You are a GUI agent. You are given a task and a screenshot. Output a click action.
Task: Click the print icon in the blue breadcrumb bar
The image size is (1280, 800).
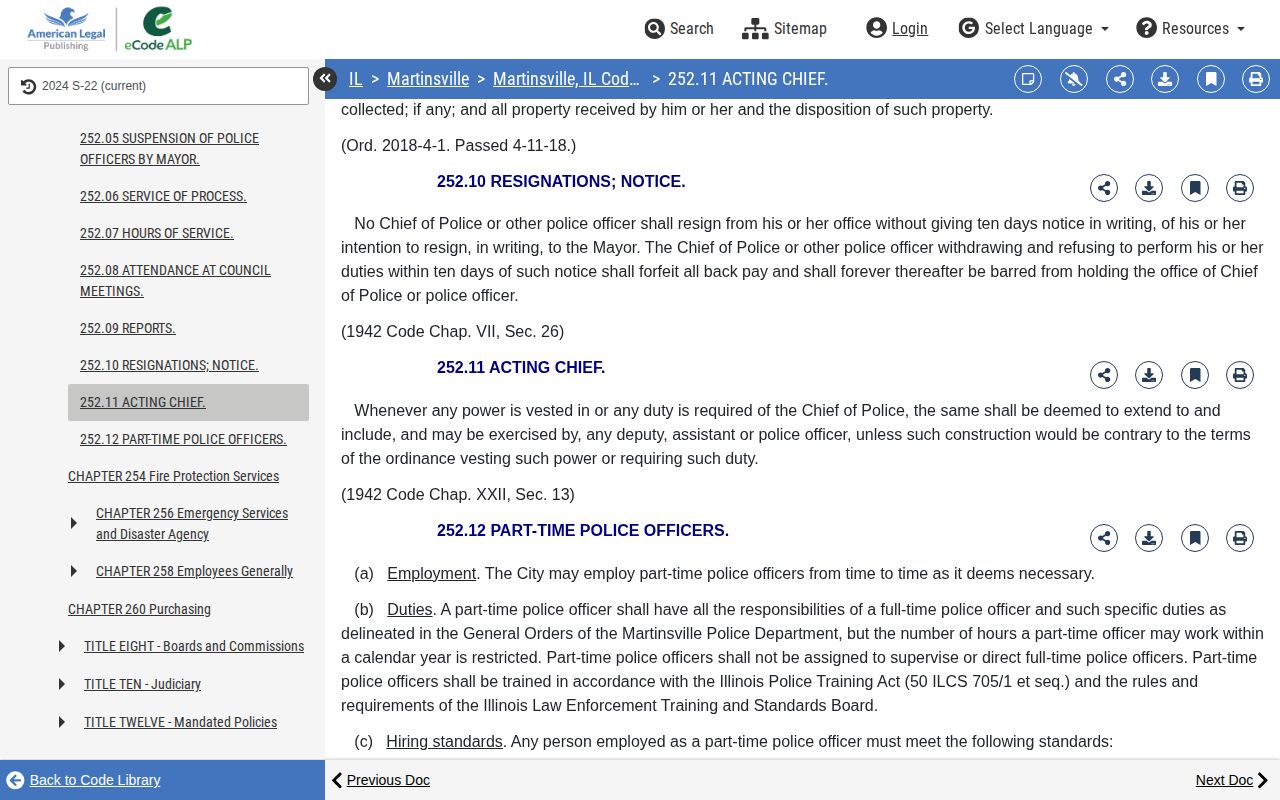[x=1256, y=79]
